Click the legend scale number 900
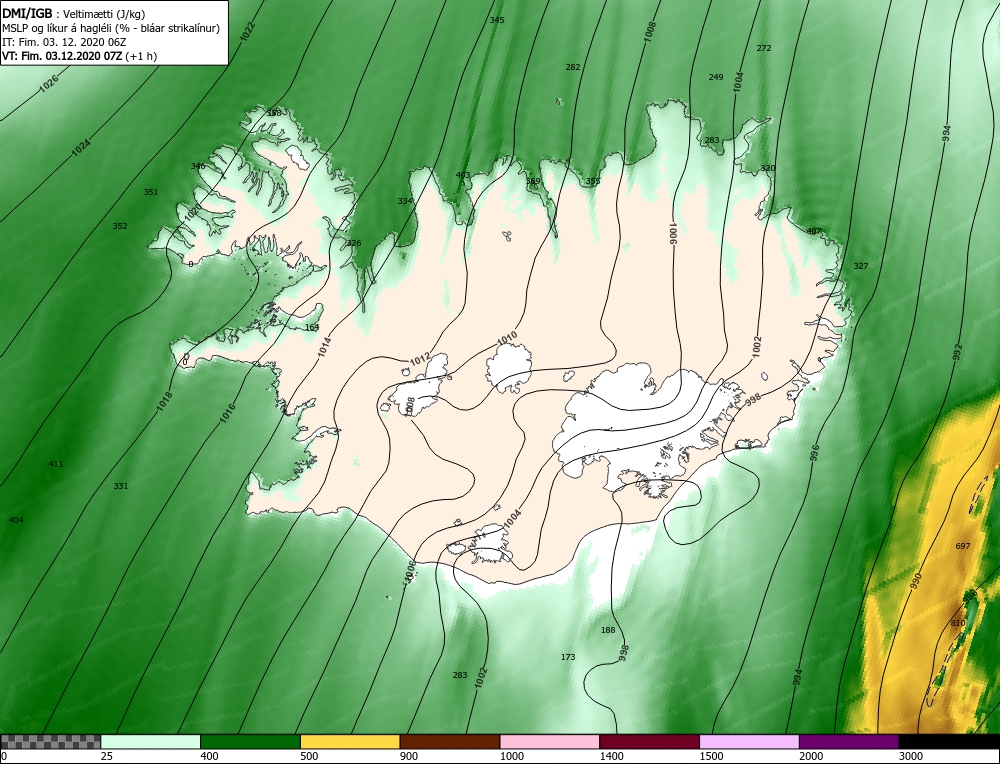 pos(409,757)
